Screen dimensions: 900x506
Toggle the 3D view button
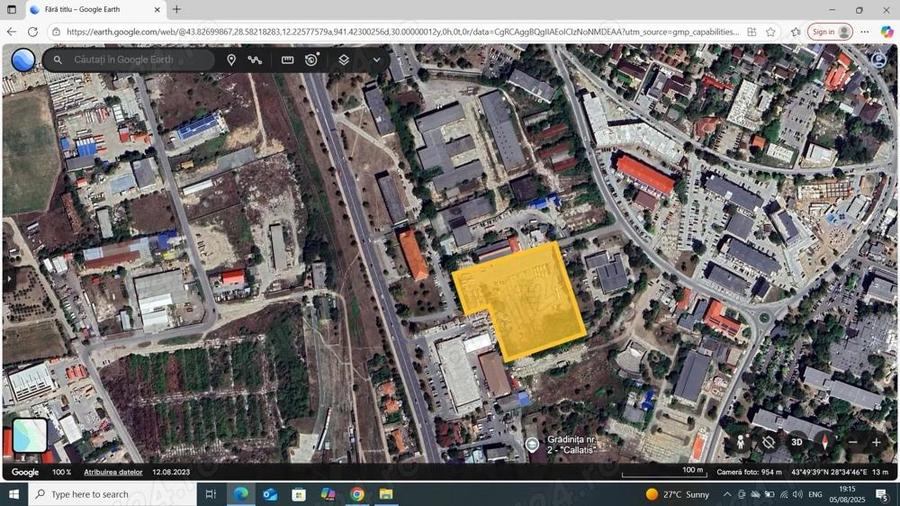tap(797, 442)
